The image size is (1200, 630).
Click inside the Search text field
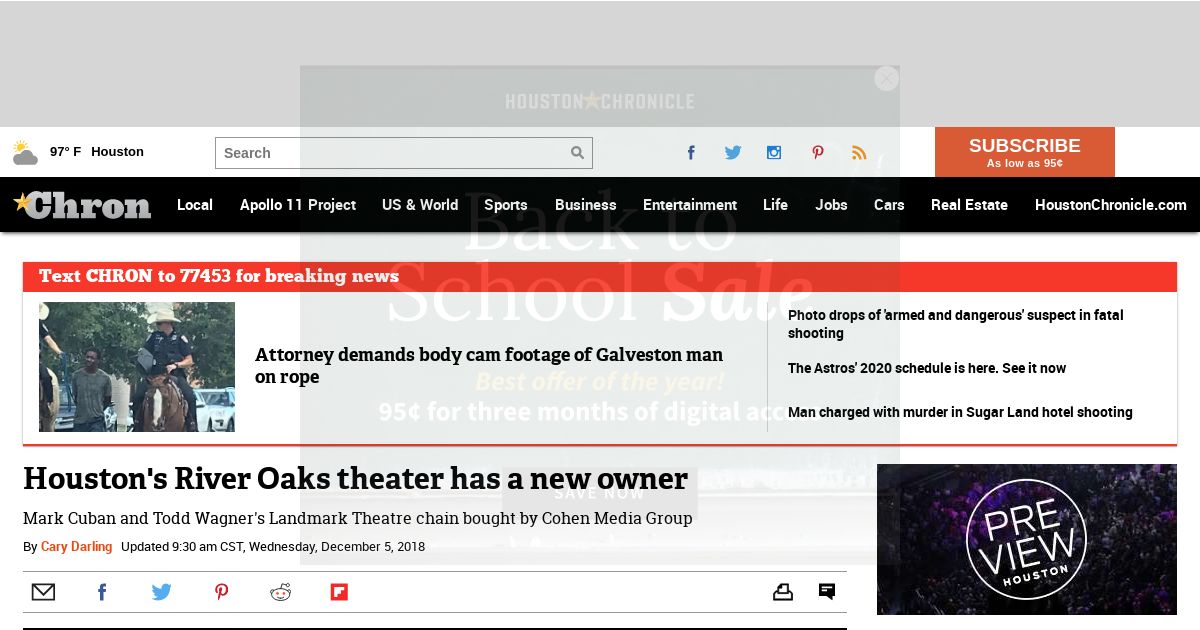(390, 153)
